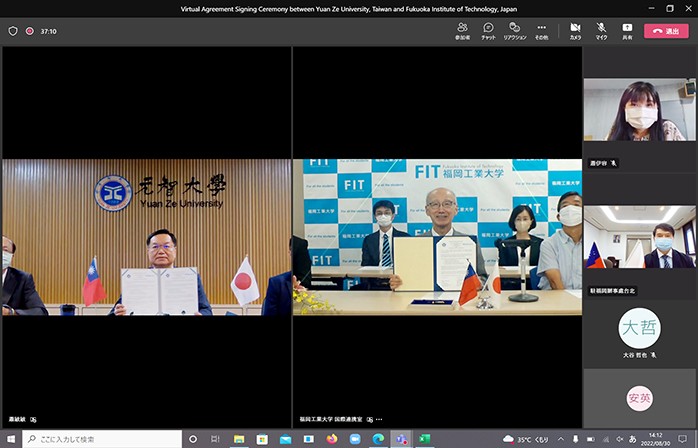
Task: Click the meeting timer 37:10
Action: click(x=49, y=31)
